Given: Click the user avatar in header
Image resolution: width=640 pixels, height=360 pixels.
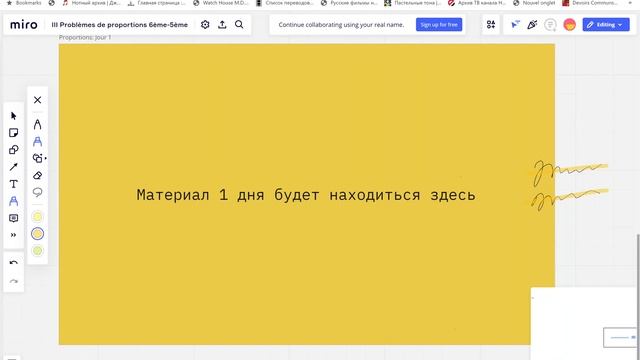Looking at the screenshot, I should point(569,25).
